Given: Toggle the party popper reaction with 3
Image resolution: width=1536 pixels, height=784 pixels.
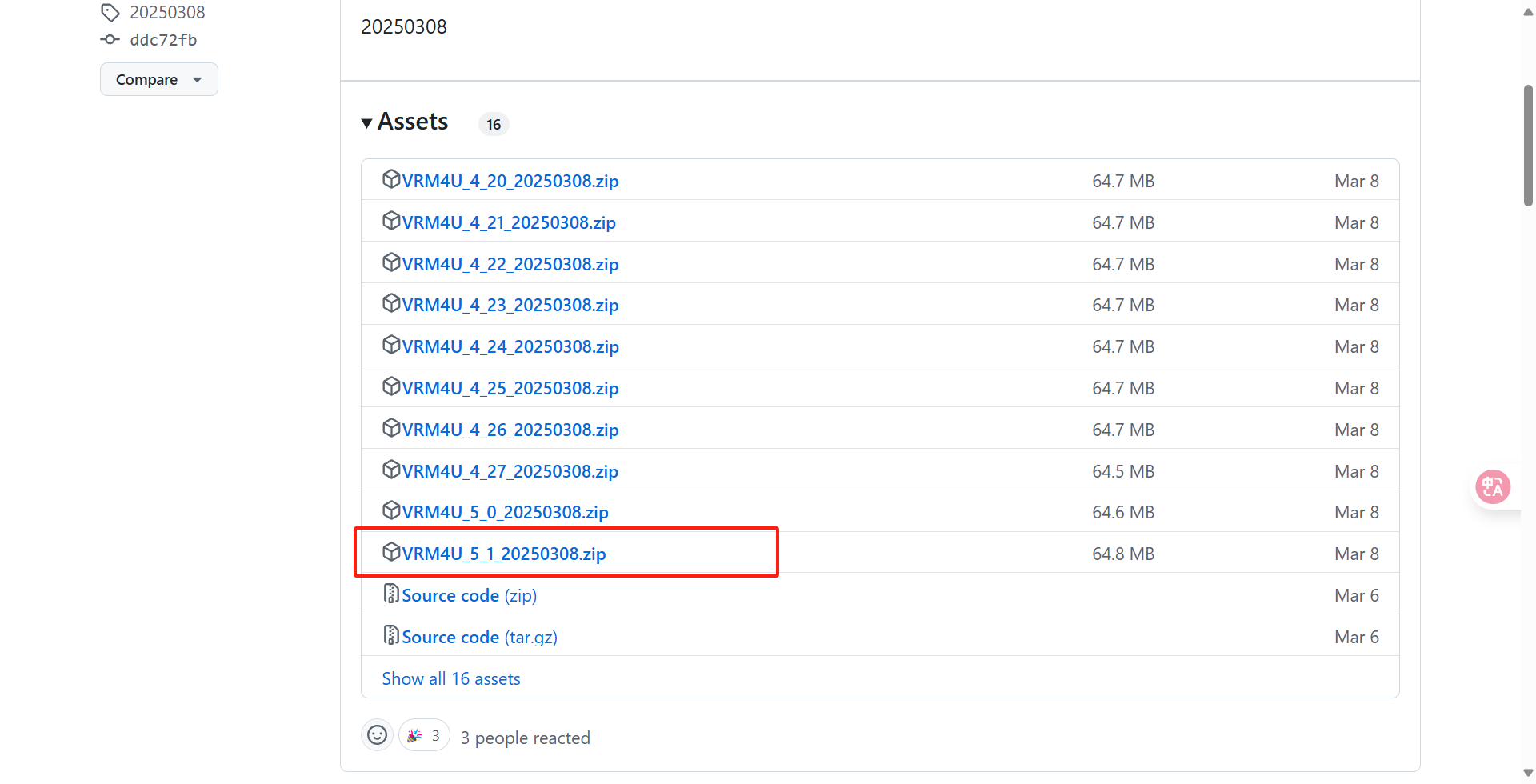Looking at the screenshot, I should pos(424,736).
